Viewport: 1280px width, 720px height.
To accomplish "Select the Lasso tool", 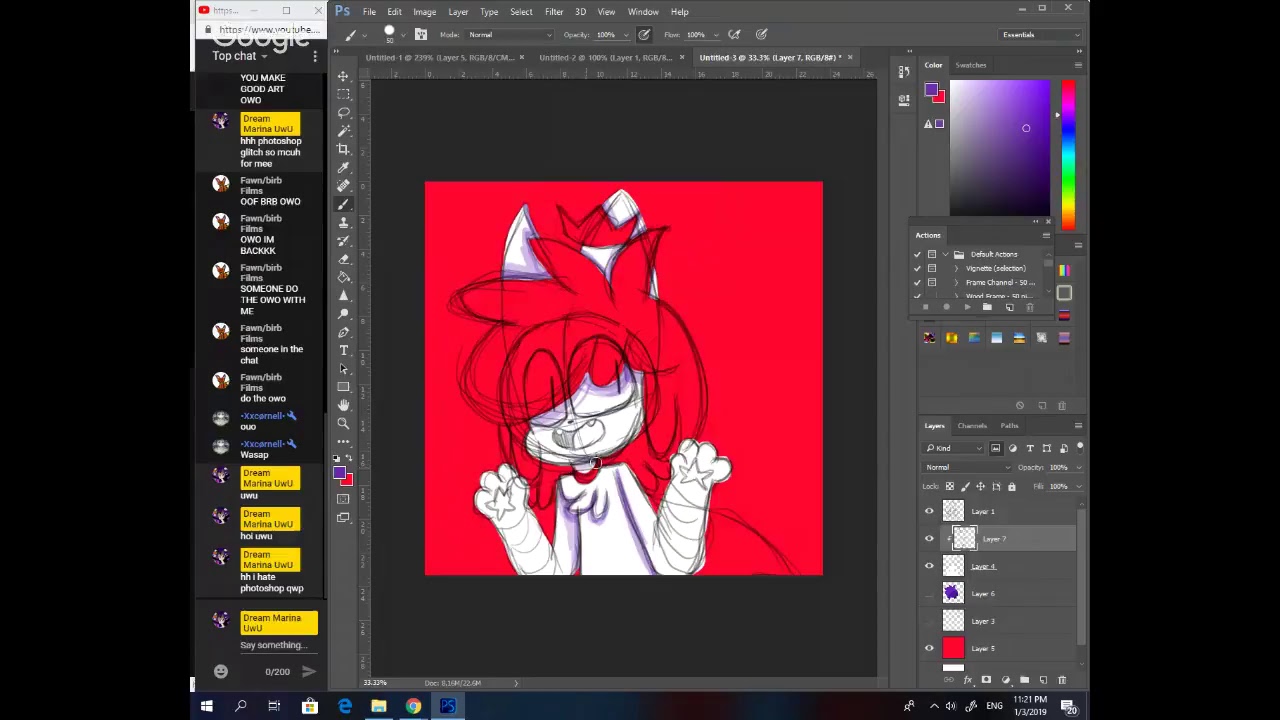I will pyautogui.click(x=343, y=112).
